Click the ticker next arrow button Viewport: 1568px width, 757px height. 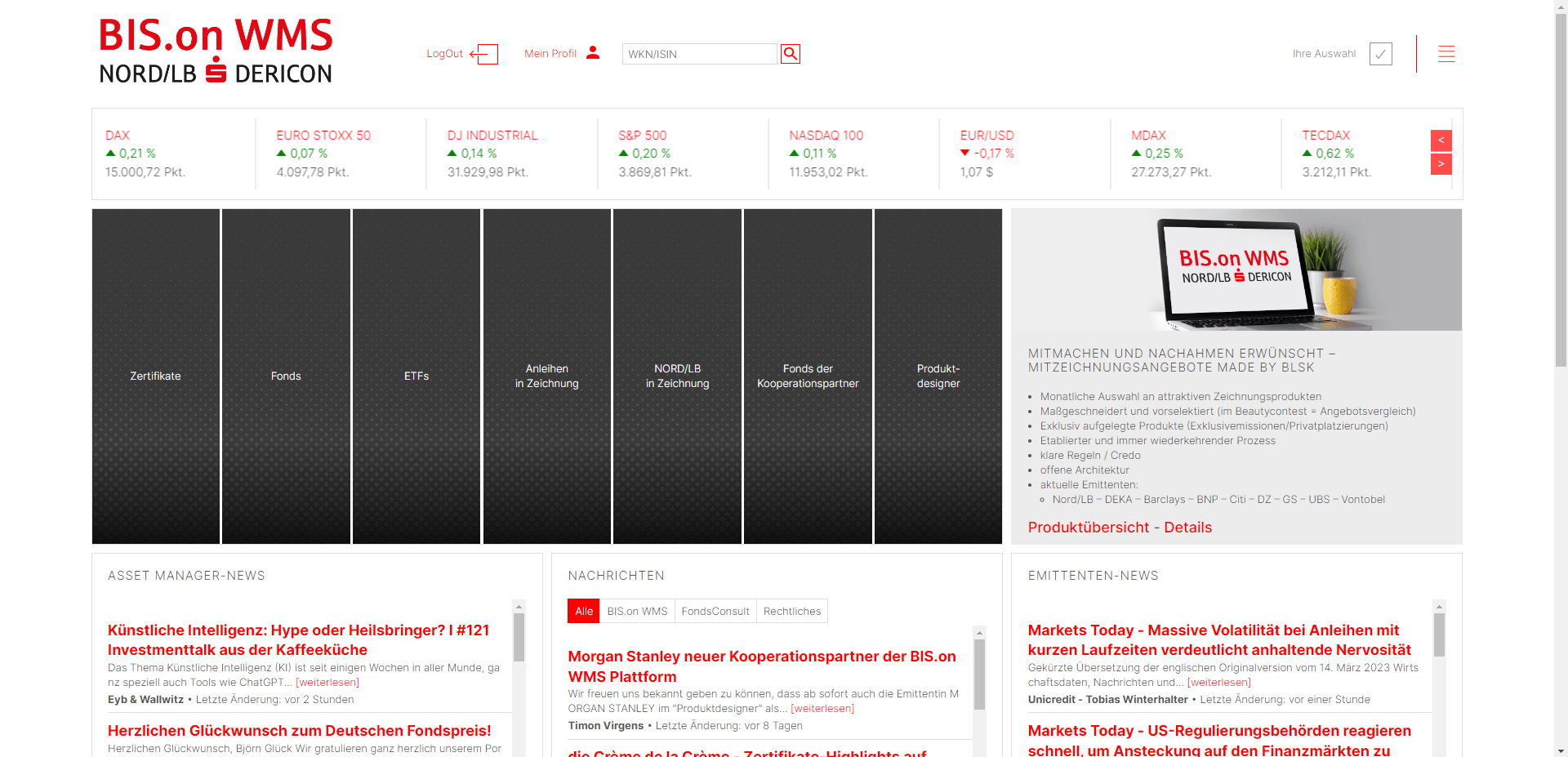(x=1441, y=164)
